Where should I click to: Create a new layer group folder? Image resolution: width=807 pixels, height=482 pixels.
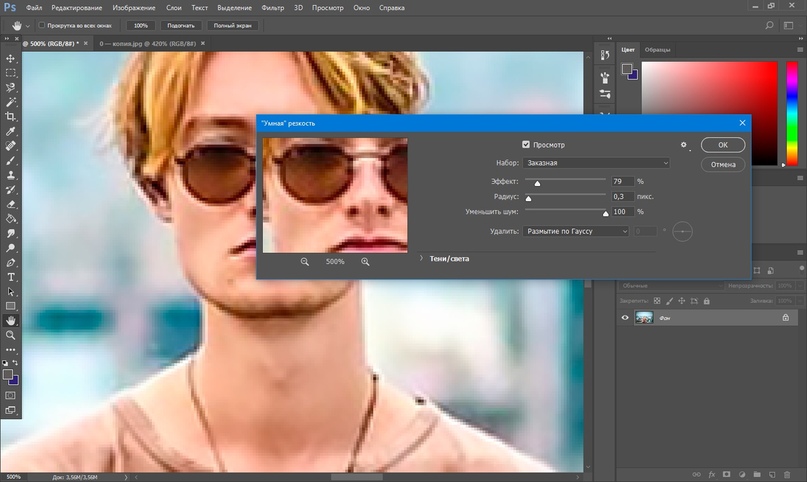pos(757,474)
